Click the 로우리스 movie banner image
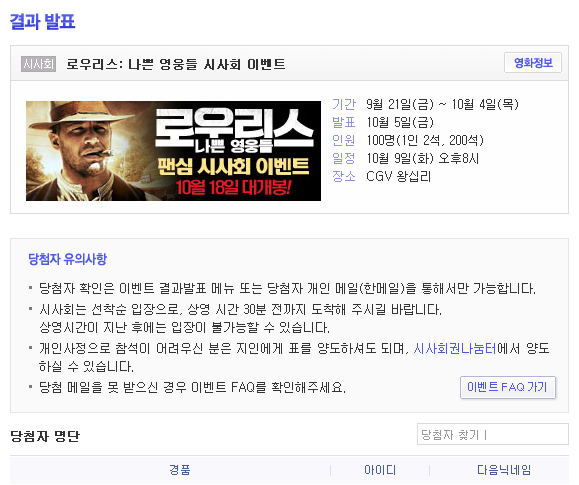 tap(173, 151)
